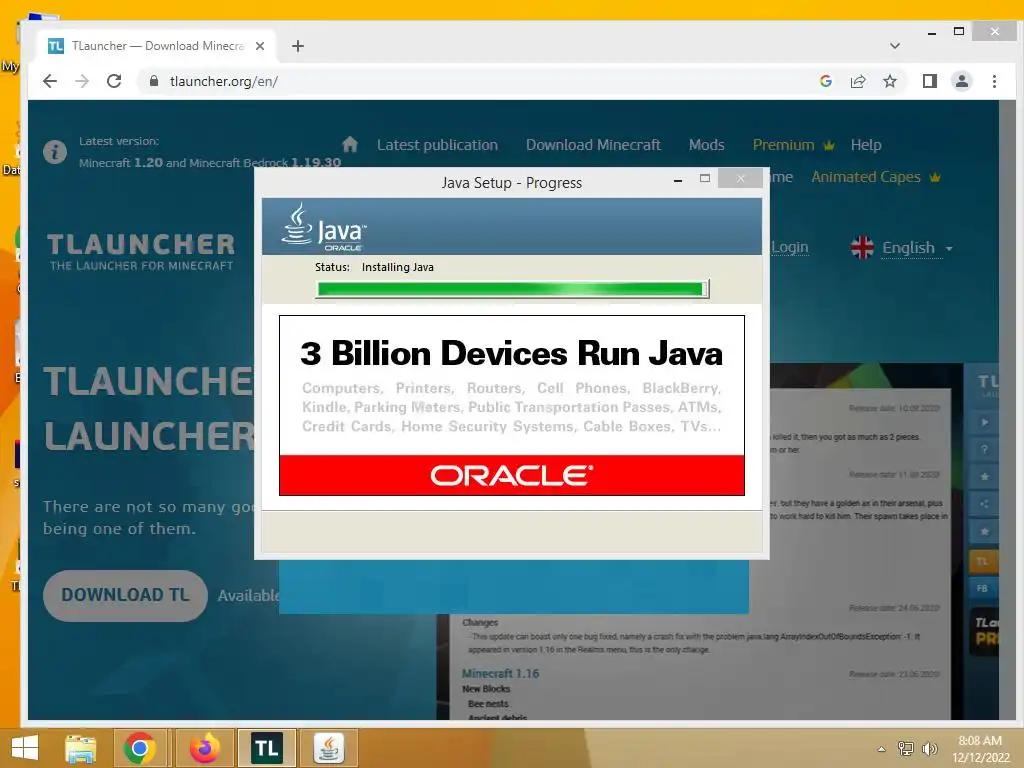Minimize the Java Setup window
1024x768 pixels.
pyautogui.click(x=678, y=179)
